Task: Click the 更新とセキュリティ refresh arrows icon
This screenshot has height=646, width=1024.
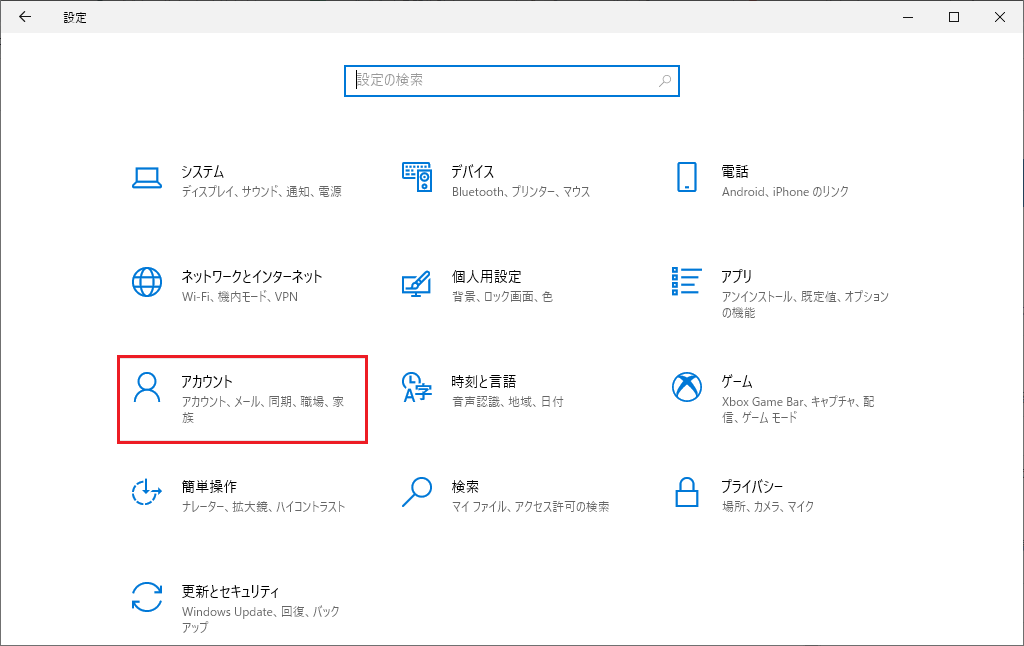Action: point(147,597)
